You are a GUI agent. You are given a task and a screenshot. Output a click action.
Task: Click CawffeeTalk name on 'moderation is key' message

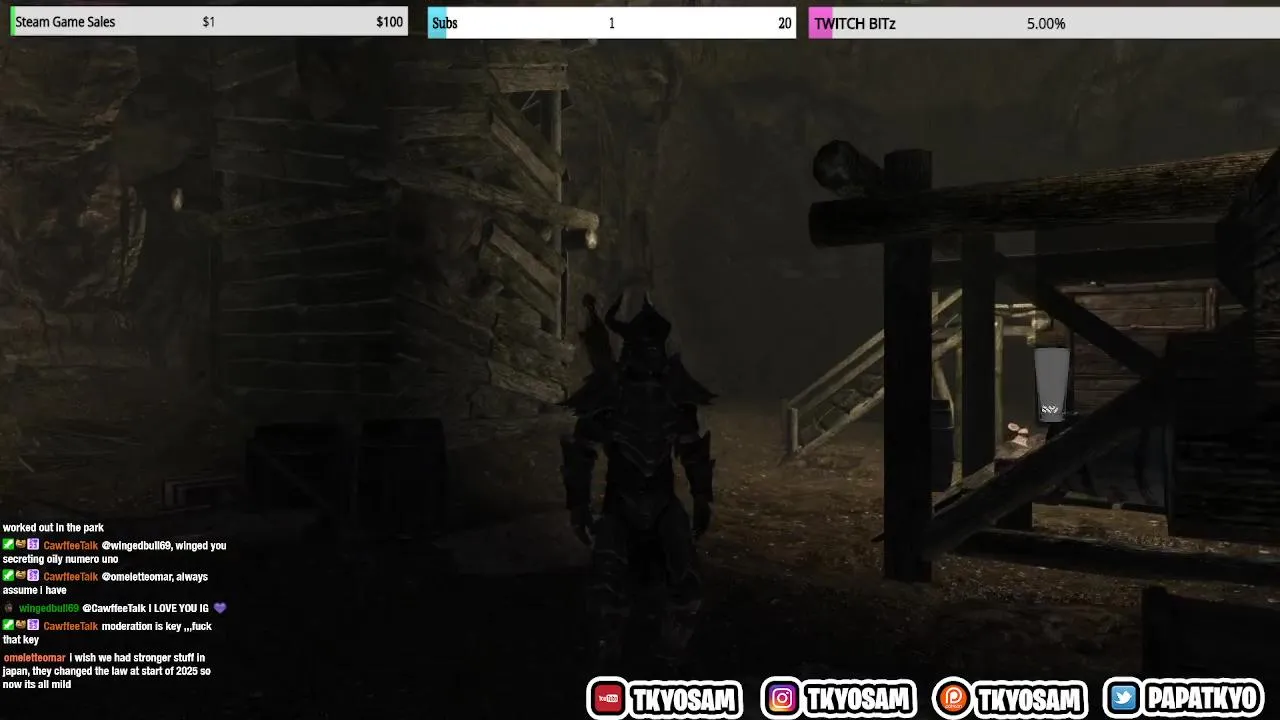click(x=70, y=627)
